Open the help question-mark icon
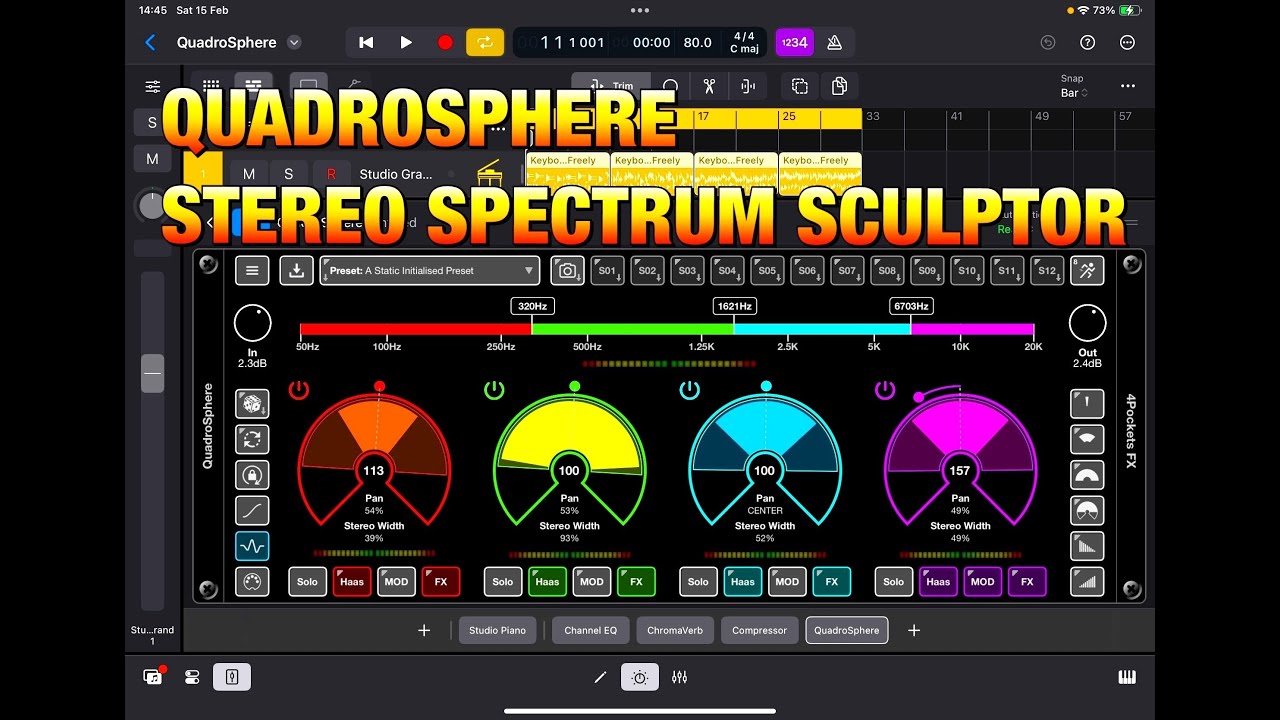 coord(1088,42)
